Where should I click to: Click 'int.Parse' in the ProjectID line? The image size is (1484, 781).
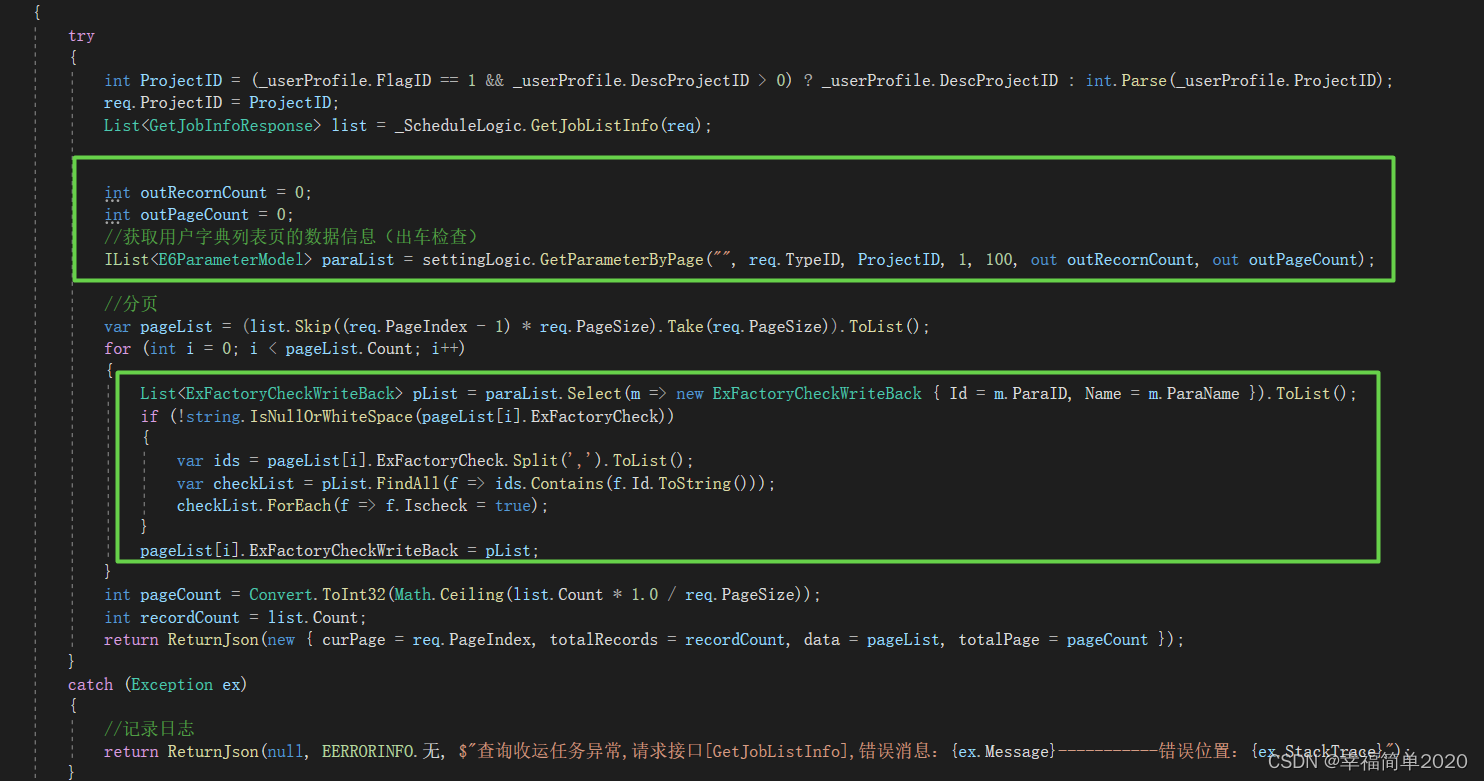(x=1125, y=81)
